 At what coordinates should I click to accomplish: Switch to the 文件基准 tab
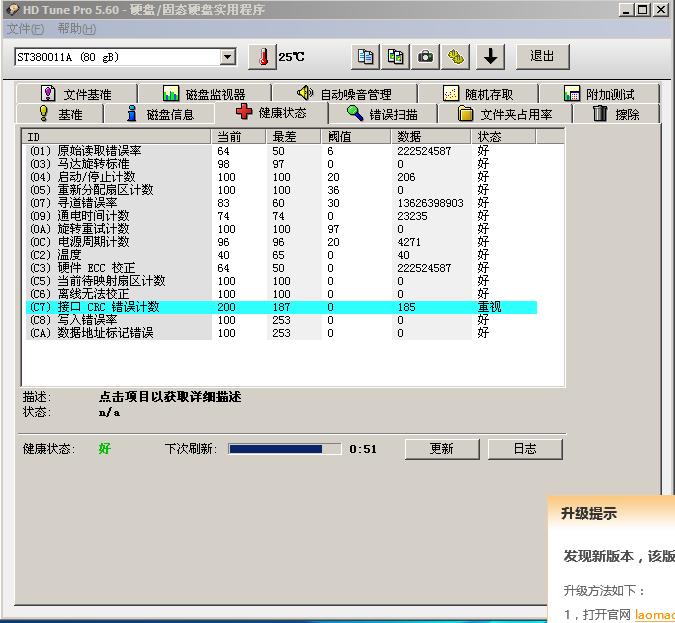[76, 93]
